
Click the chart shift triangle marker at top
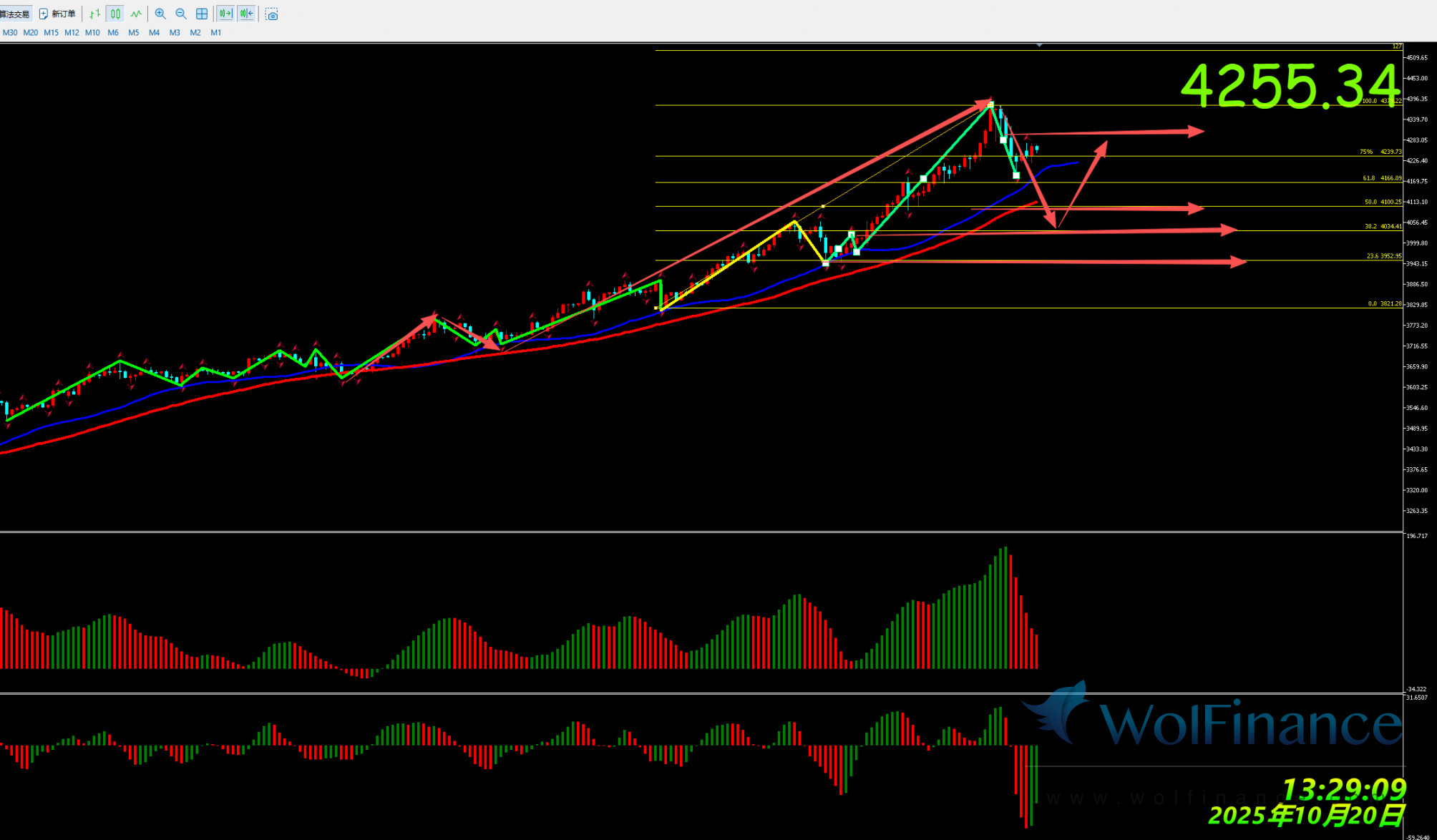[x=1039, y=45]
